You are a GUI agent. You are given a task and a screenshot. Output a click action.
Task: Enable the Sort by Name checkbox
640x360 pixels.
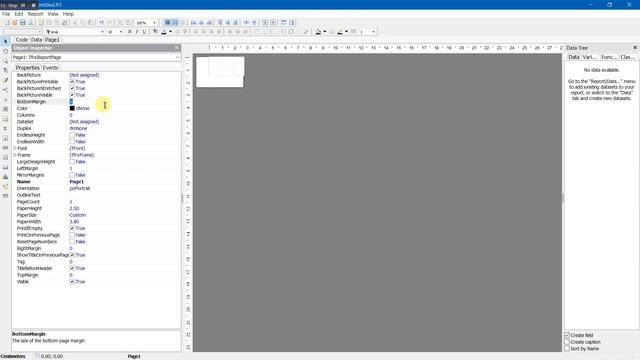[567, 349]
